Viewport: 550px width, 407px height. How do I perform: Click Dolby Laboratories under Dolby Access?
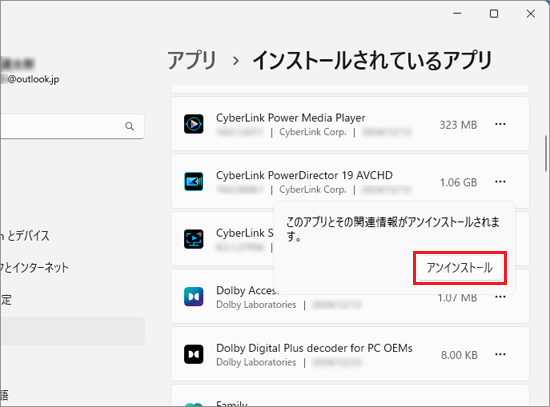pyautogui.click(x=256, y=305)
